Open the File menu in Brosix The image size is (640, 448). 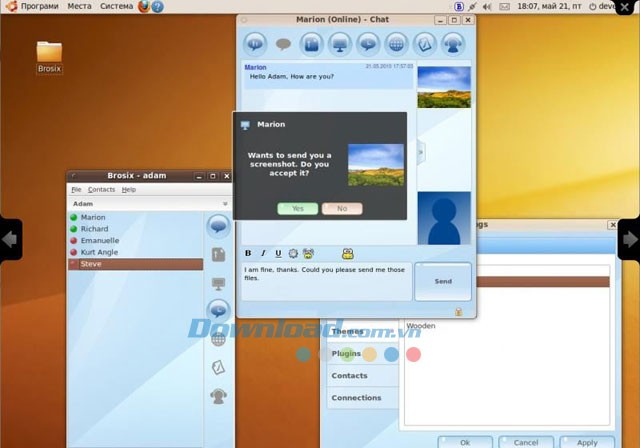tap(75, 189)
